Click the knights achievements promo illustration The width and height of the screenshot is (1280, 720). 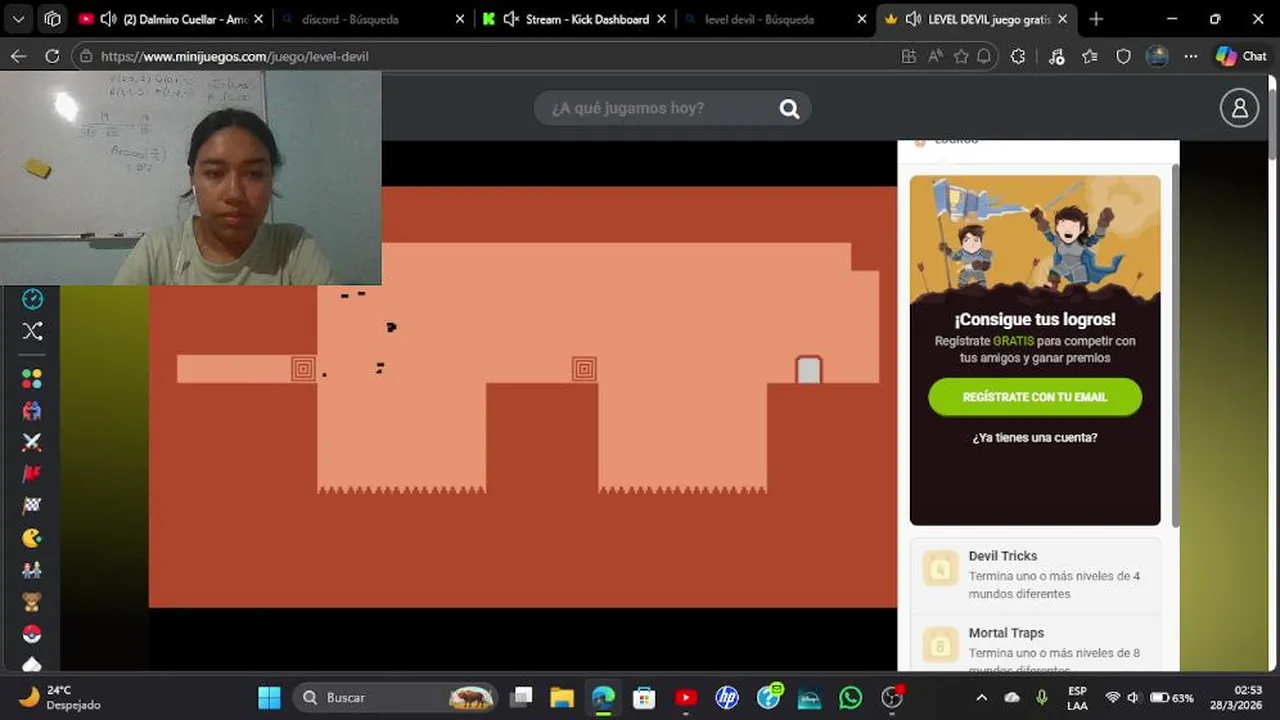(1035, 240)
